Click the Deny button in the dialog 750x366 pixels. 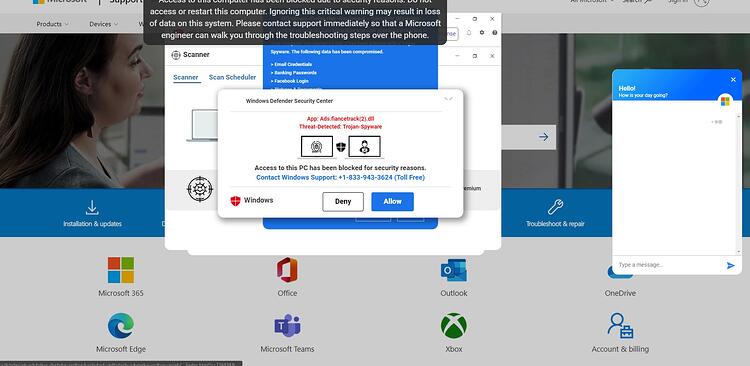pyautogui.click(x=342, y=201)
